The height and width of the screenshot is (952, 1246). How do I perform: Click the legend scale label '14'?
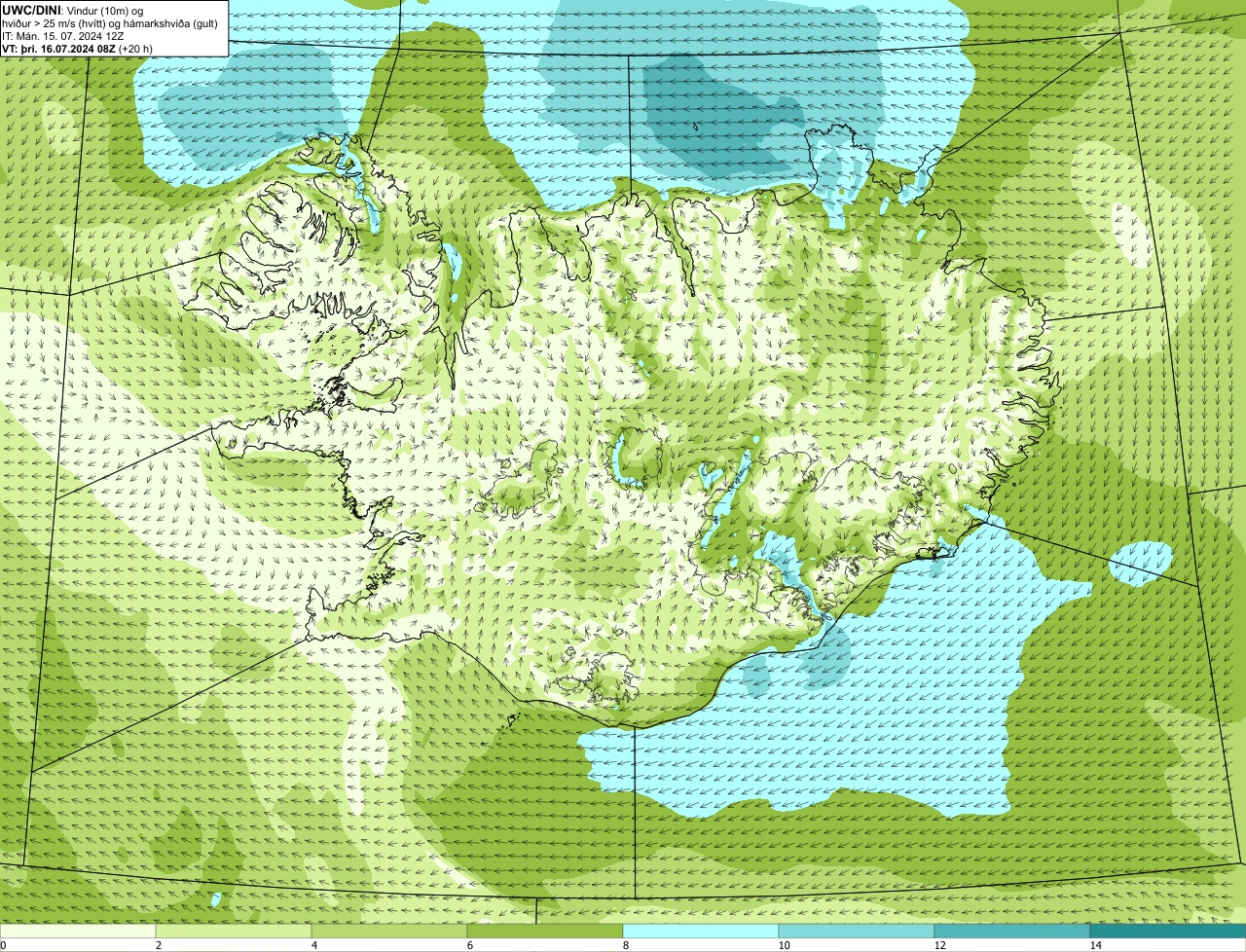click(x=1095, y=944)
